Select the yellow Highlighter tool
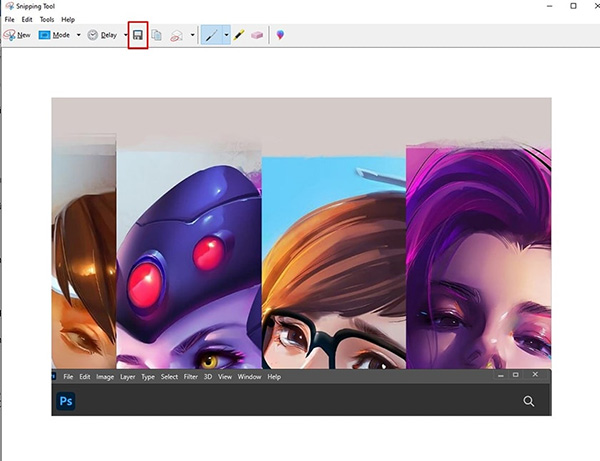The height and width of the screenshot is (461, 600). 240,35
